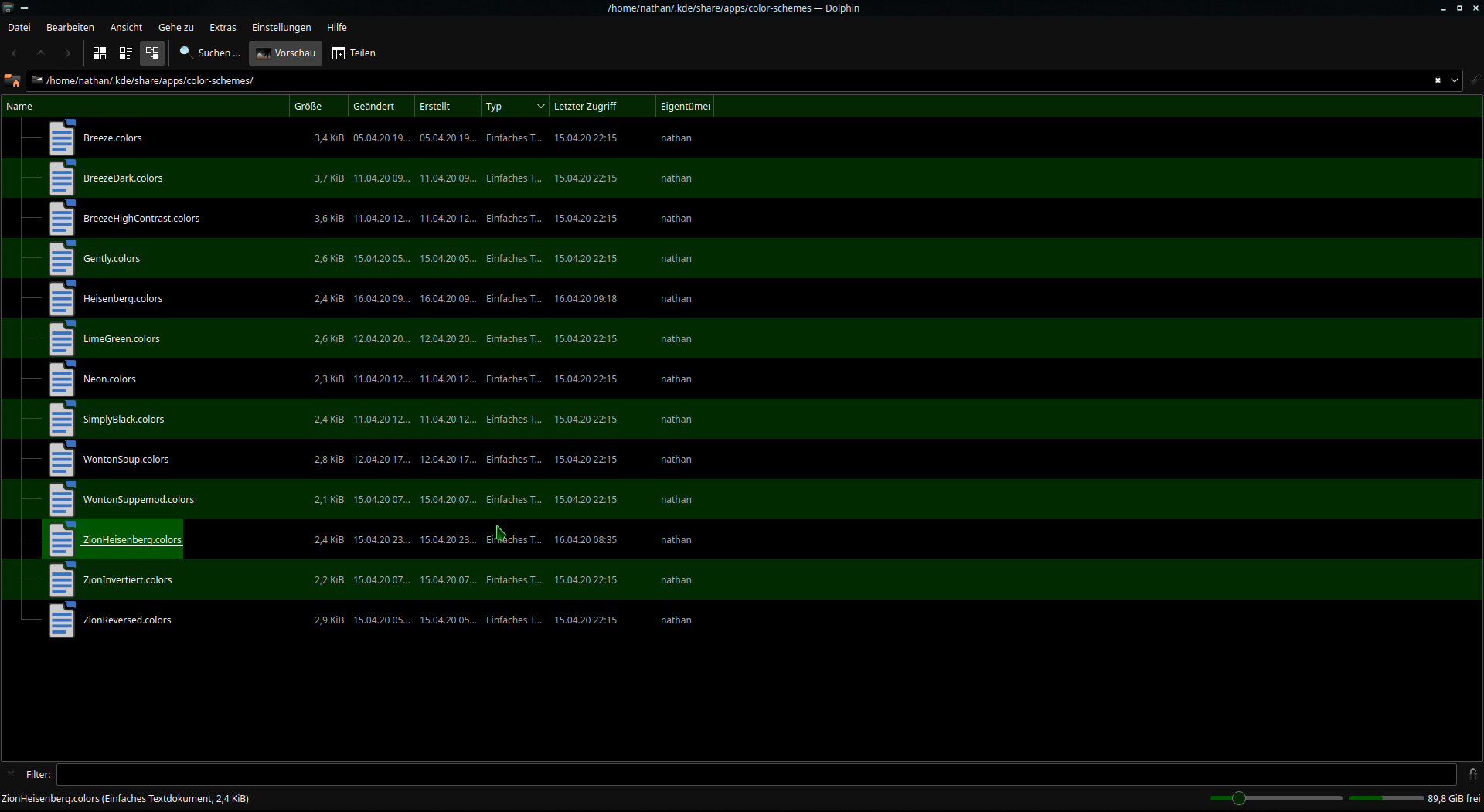Click the 2,9 KiB size cell
The height and width of the screenshot is (812, 1484).
[329, 620]
